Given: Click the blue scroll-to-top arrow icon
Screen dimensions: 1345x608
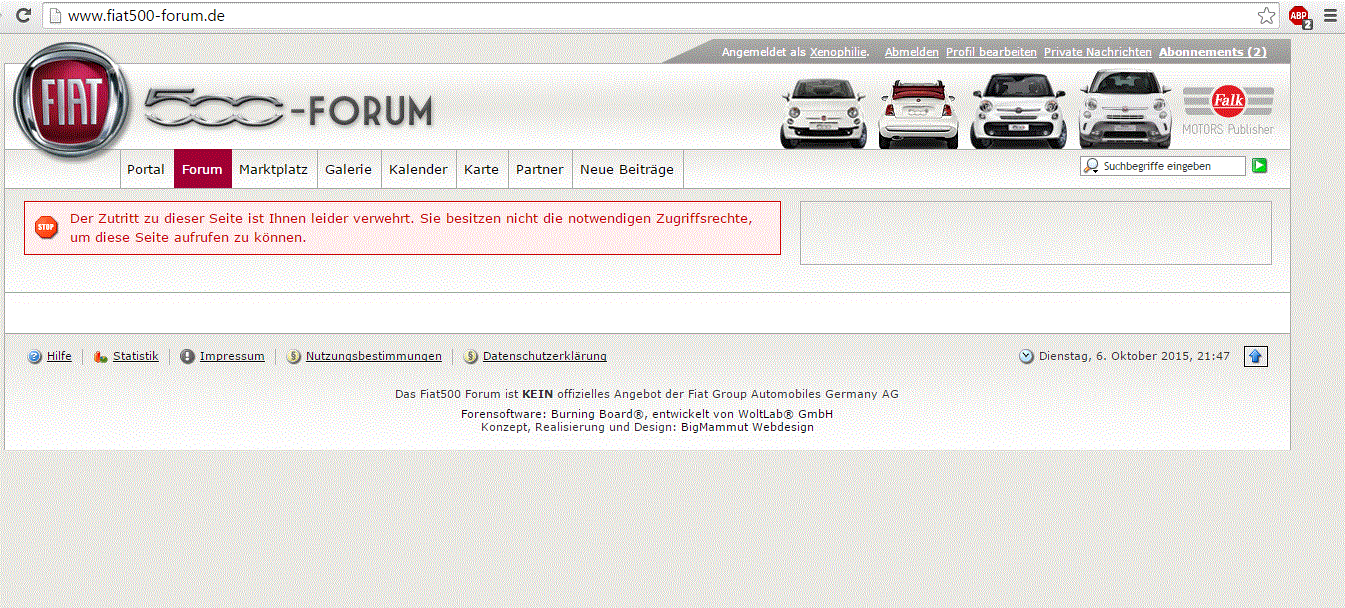Looking at the screenshot, I should coord(1255,356).
